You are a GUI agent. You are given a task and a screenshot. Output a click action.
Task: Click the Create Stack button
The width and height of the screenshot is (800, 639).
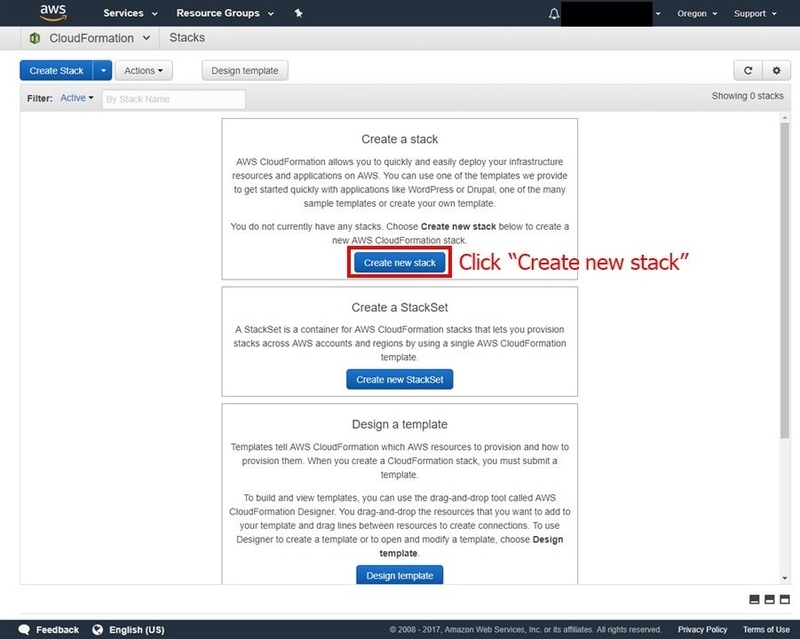tap(56, 70)
